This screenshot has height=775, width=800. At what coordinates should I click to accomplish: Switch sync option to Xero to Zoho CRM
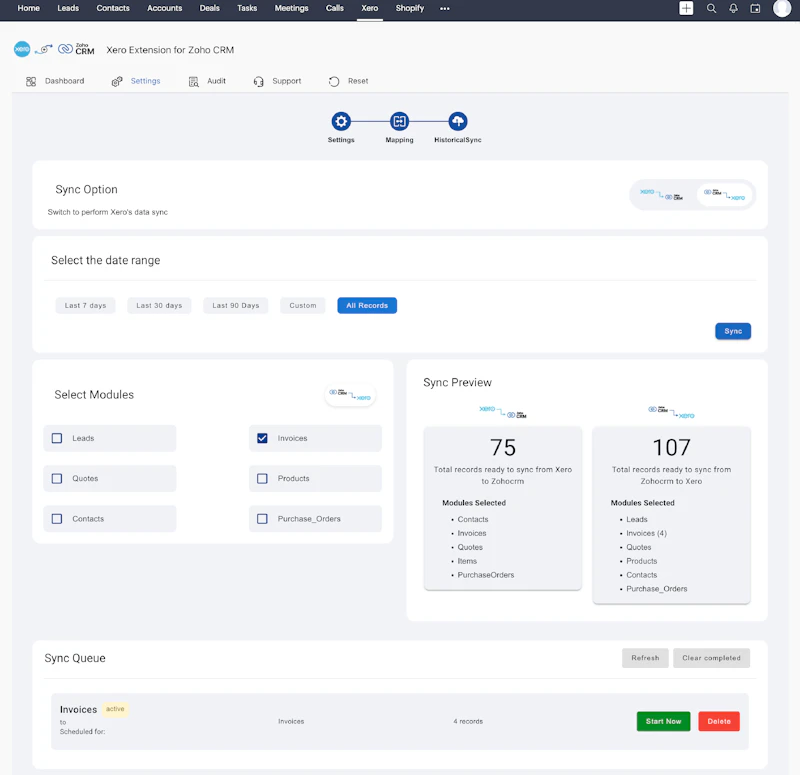(x=661, y=194)
